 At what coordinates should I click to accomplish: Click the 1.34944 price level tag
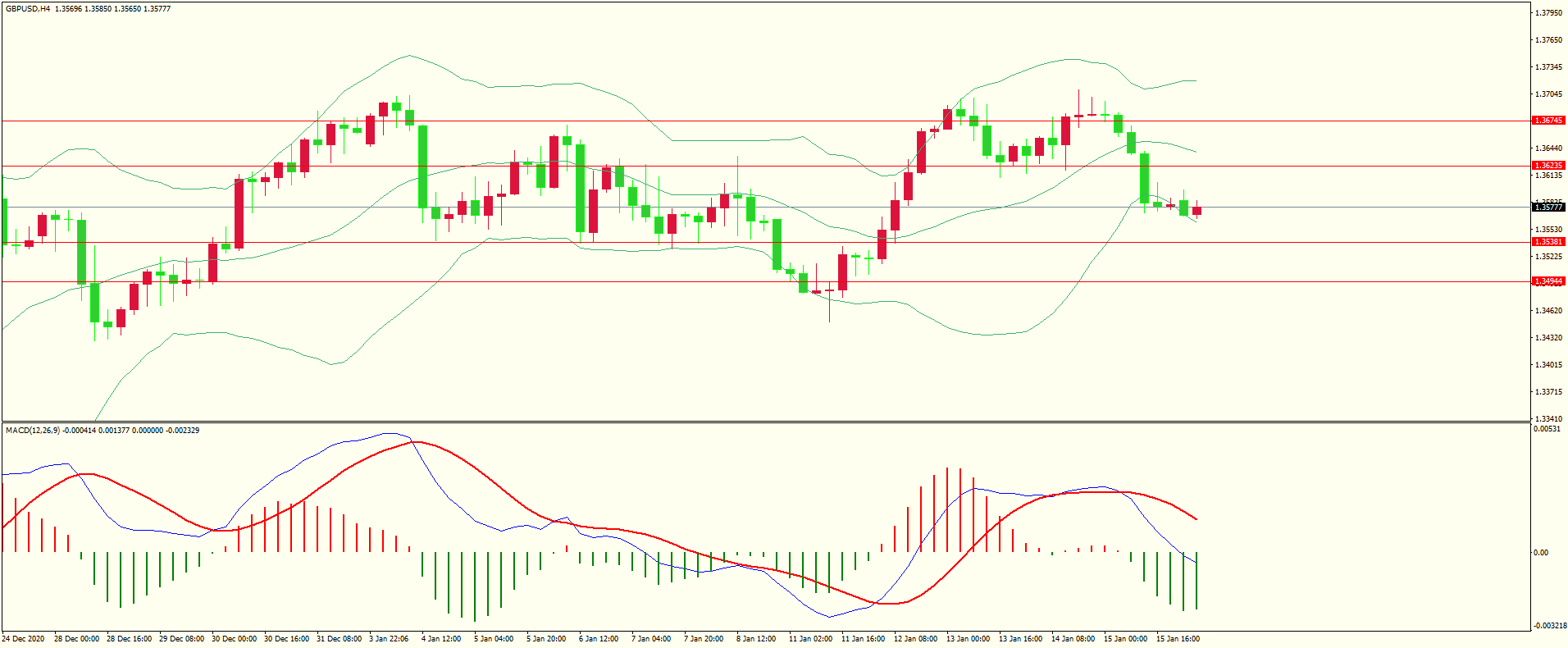pyautogui.click(x=1548, y=281)
